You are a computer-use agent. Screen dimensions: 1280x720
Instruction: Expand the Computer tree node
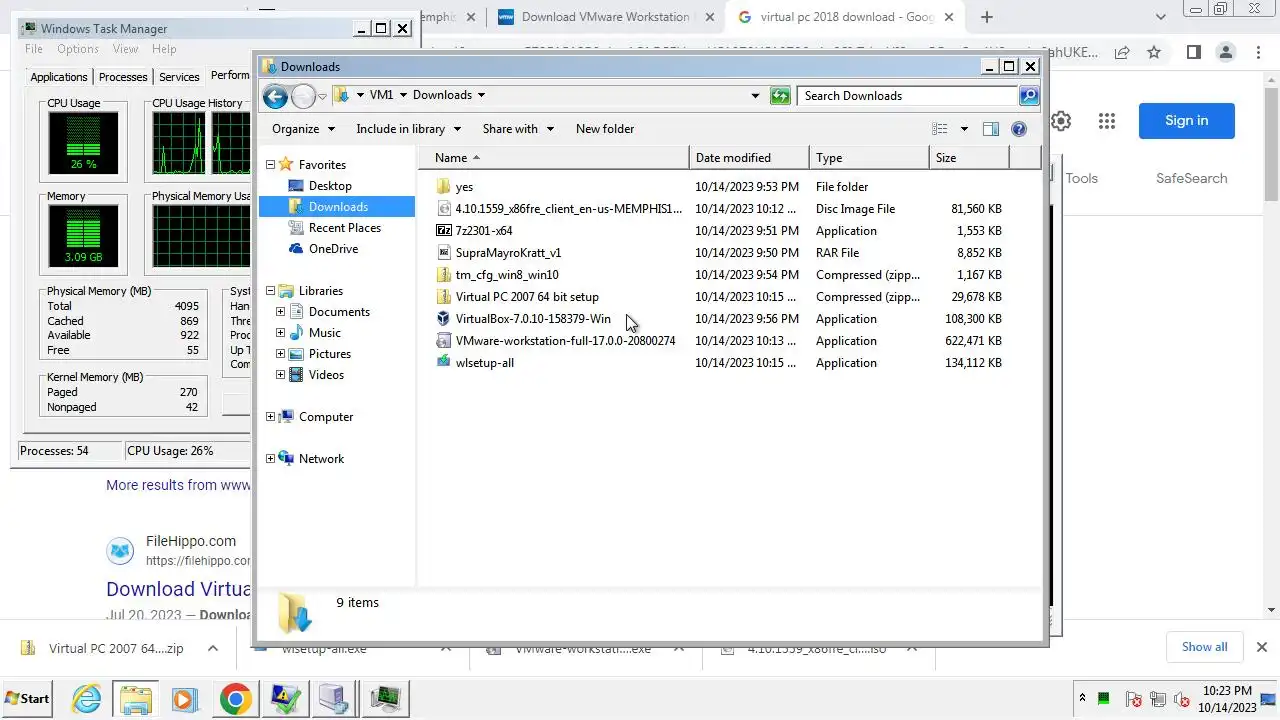tap(270, 417)
